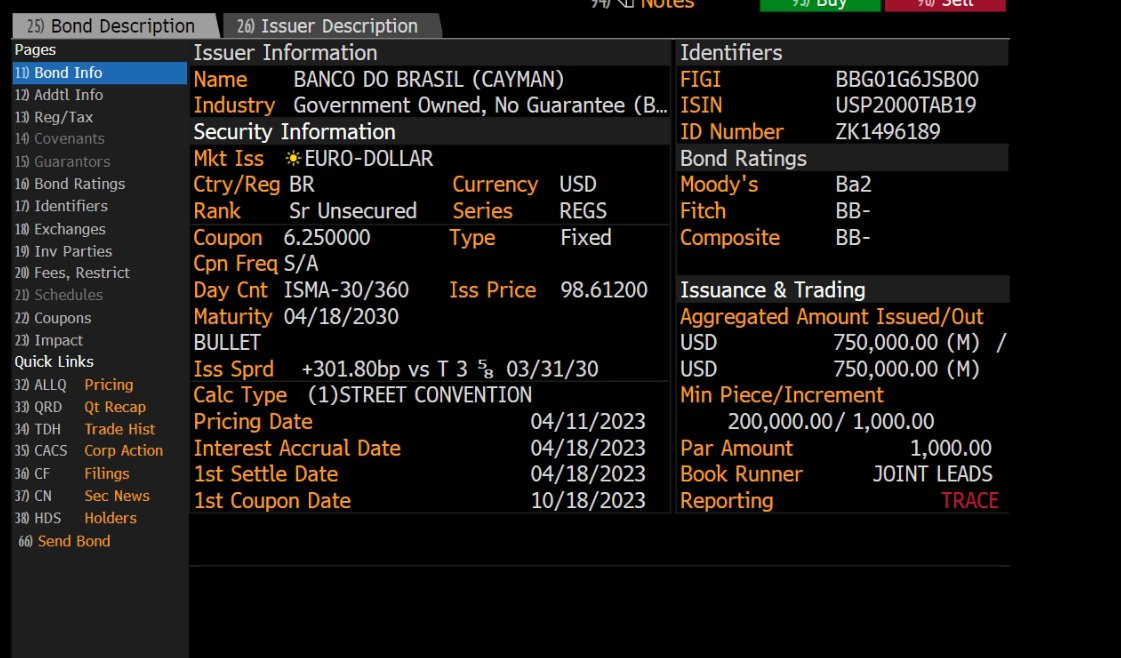Screen dimensions: 1121x658
Task: Click the 1st Settle Date 04/18/2023
Action: coord(588,474)
